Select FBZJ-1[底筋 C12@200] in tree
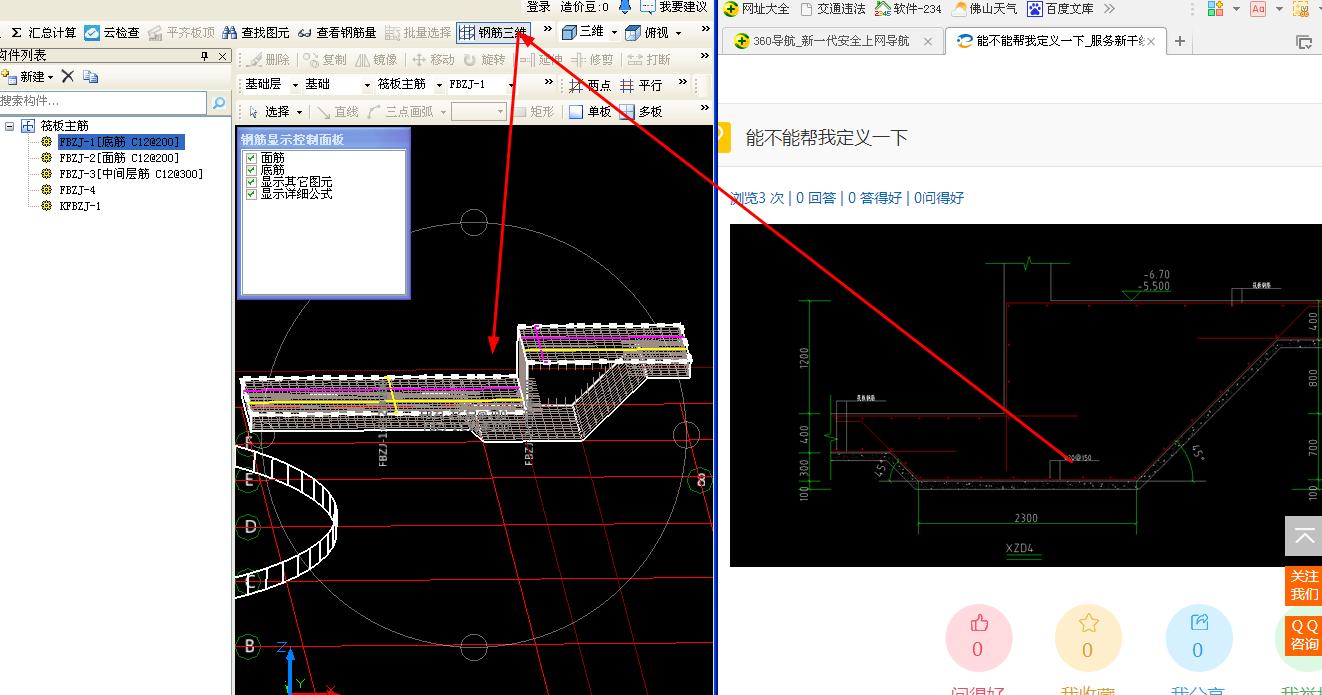1322x695 pixels. (120, 142)
